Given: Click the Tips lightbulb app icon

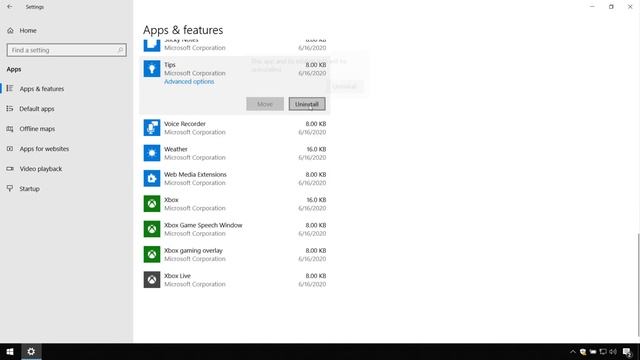Looking at the screenshot, I should [152, 69].
